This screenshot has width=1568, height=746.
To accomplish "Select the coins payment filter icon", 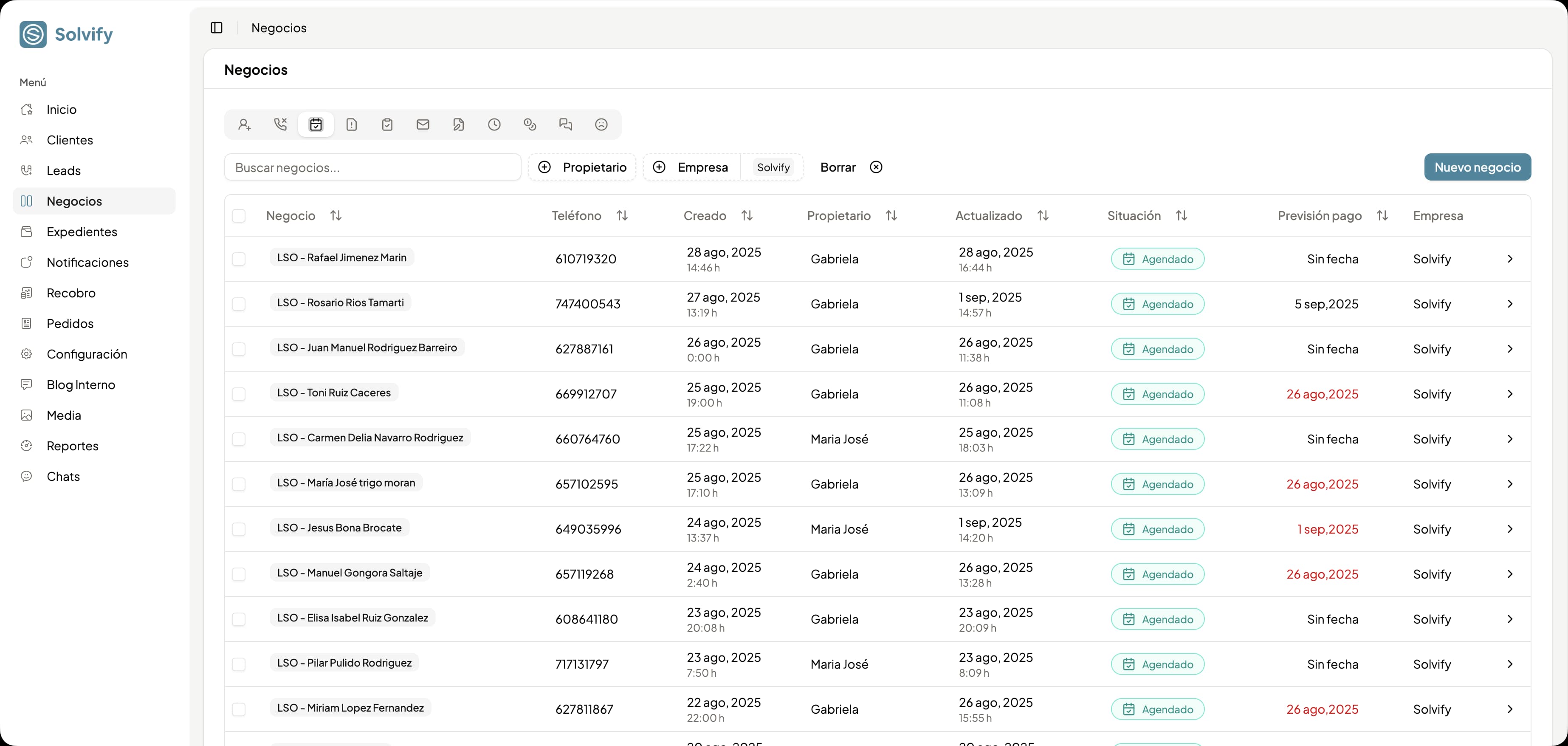I will pos(530,124).
